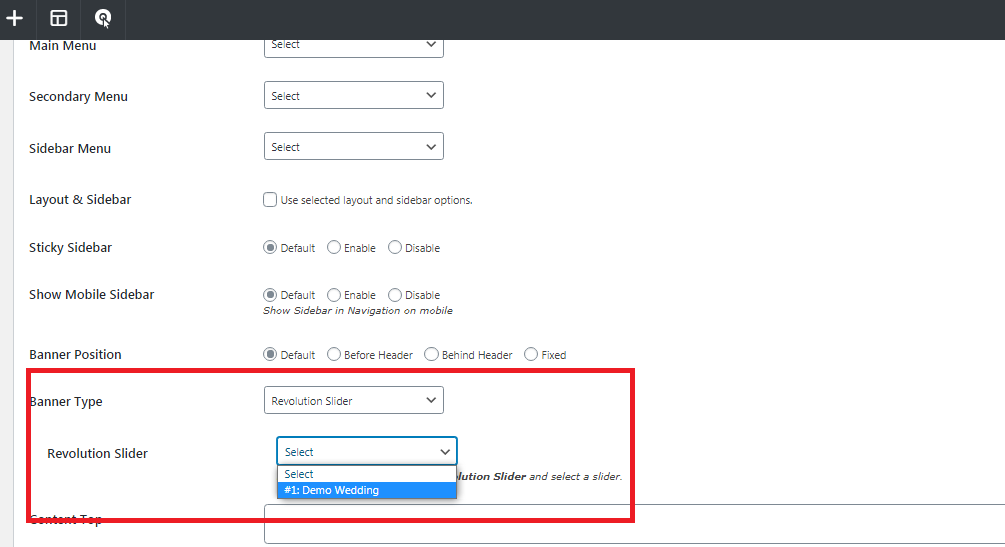Select Enable for Sticky Sidebar
The width and height of the screenshot is (1005, 547).
point(333,248)
